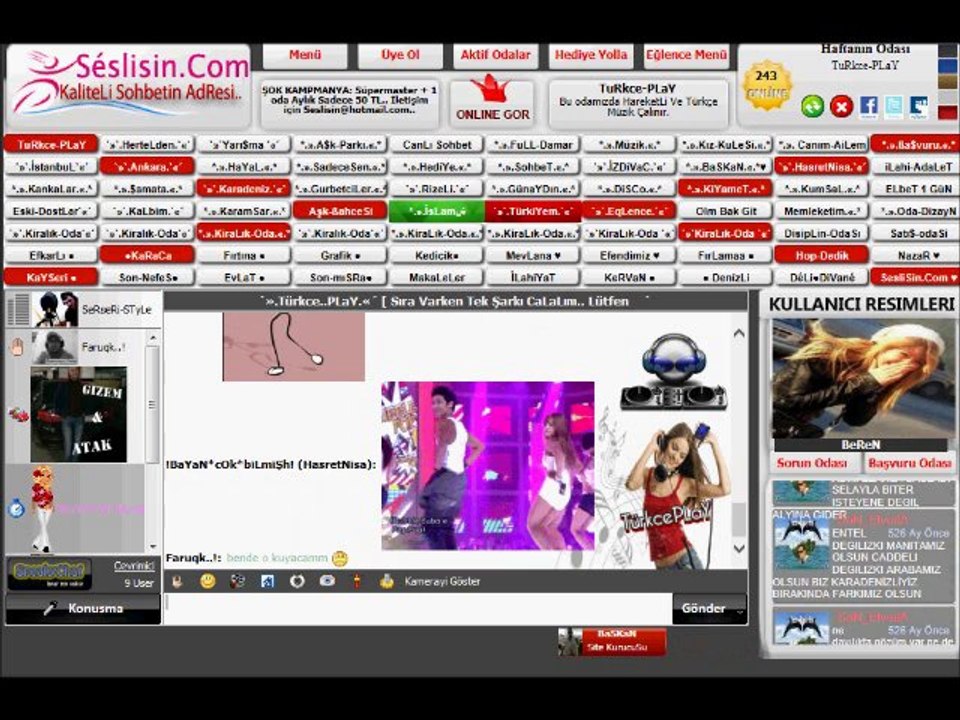Viewport: 960px width, 720px height.
Task: Click the Séslisin.Com logo
Action: point(129,84)
